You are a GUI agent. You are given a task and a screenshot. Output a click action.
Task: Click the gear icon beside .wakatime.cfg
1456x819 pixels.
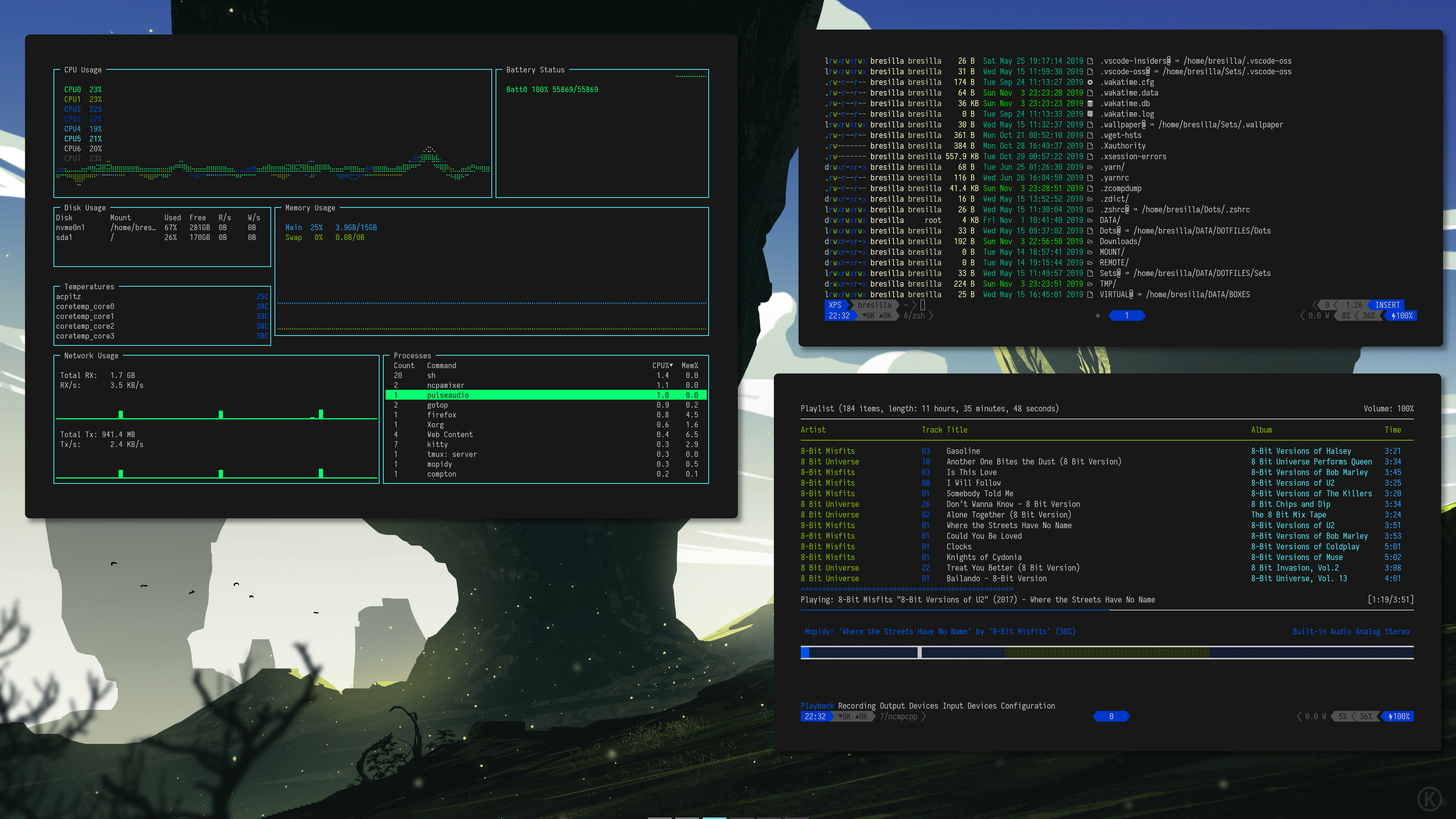point(1090,83)
